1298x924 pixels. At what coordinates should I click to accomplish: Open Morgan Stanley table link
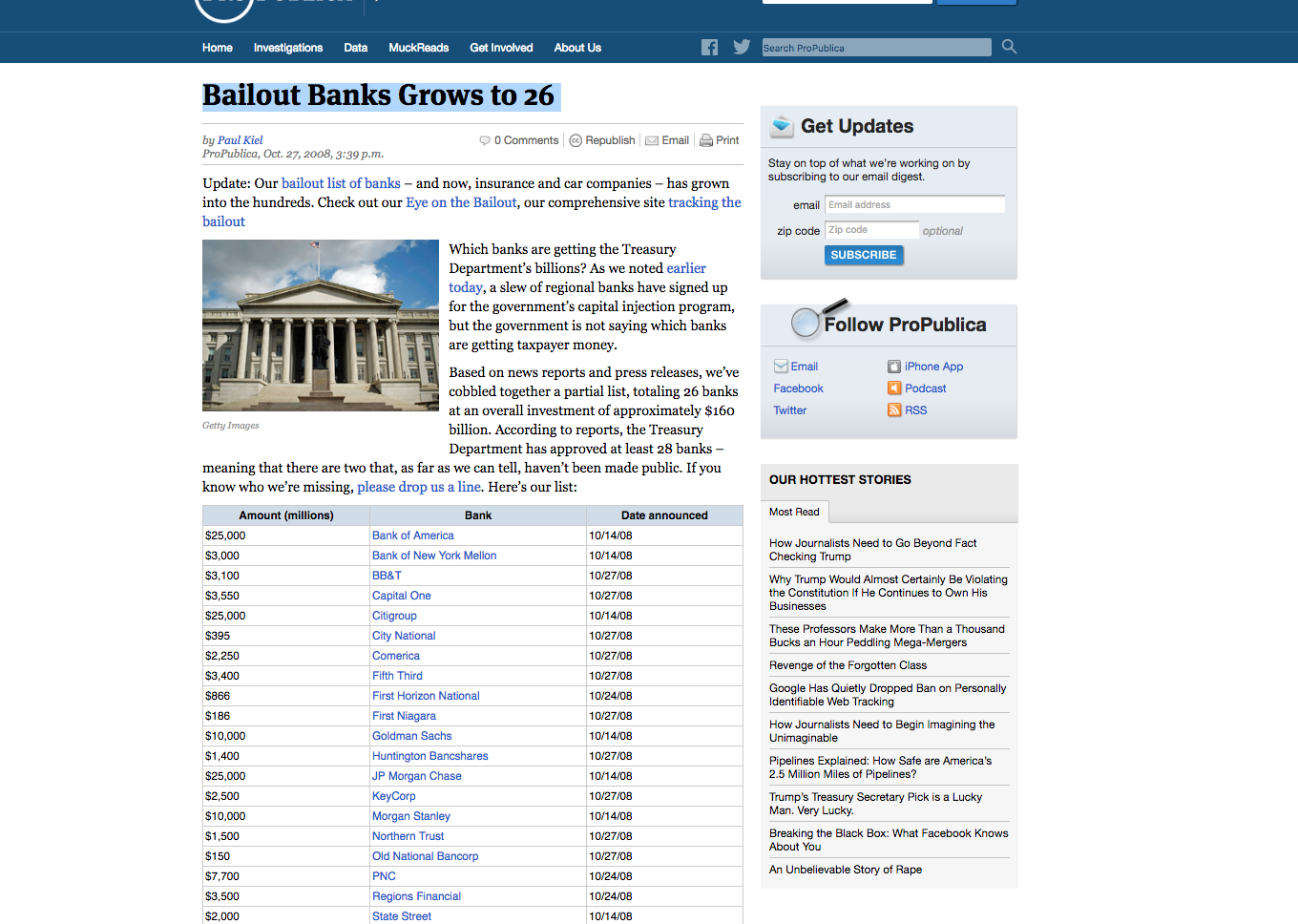(411, 816)
